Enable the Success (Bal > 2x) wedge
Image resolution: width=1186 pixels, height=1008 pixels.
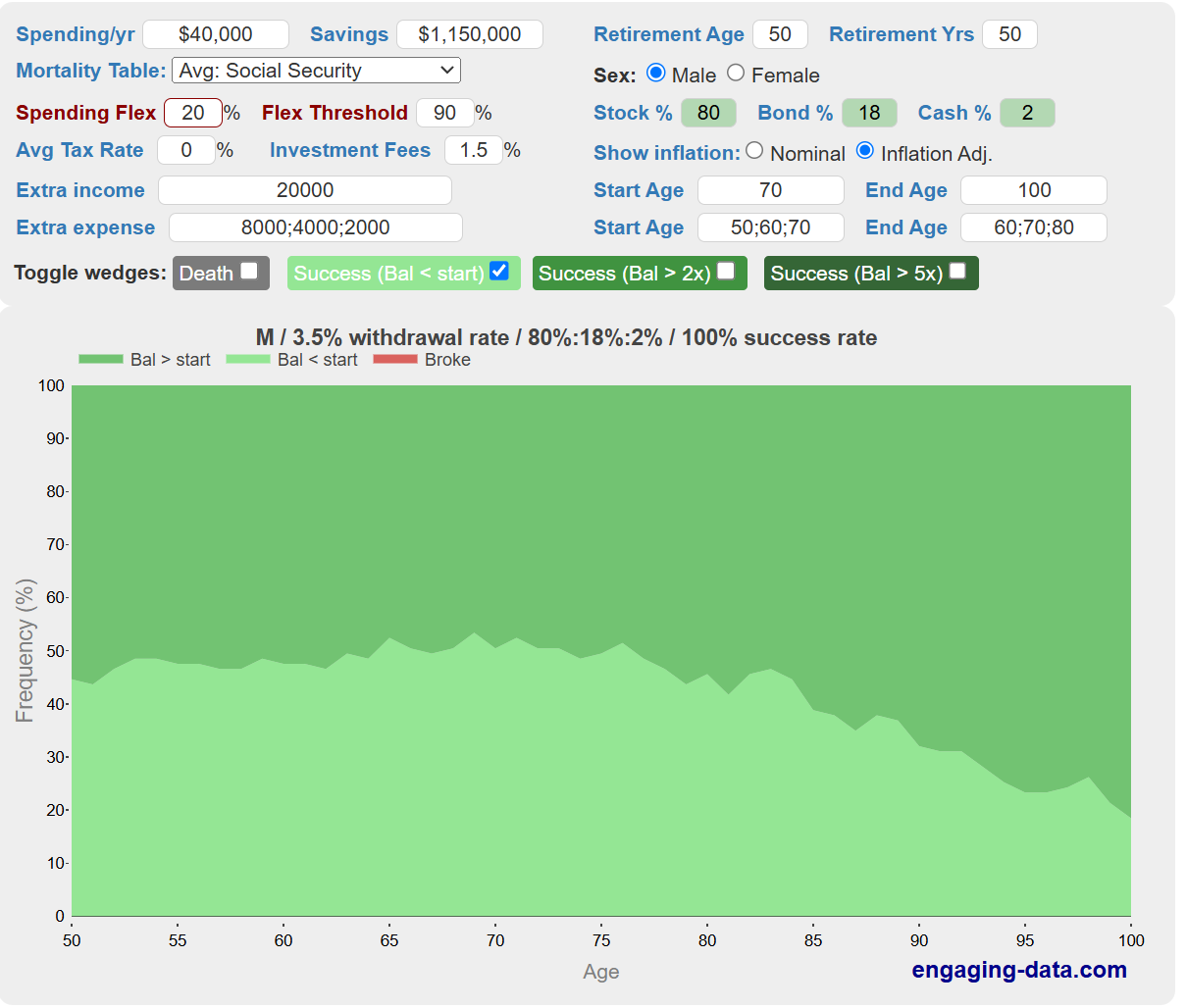click(726, 272)
